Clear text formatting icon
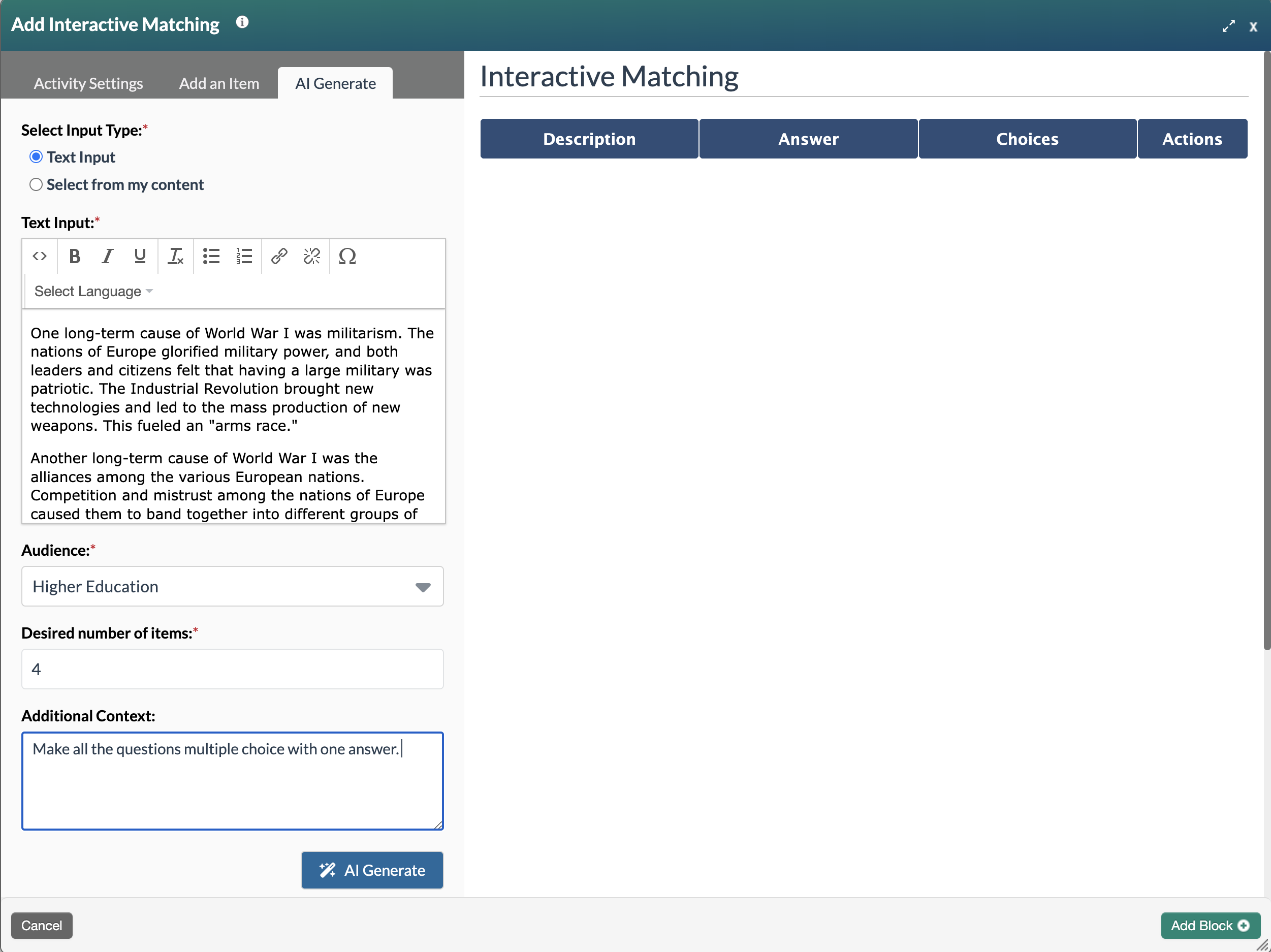This screenshot has width=1271, height=952. pos(175,256)
